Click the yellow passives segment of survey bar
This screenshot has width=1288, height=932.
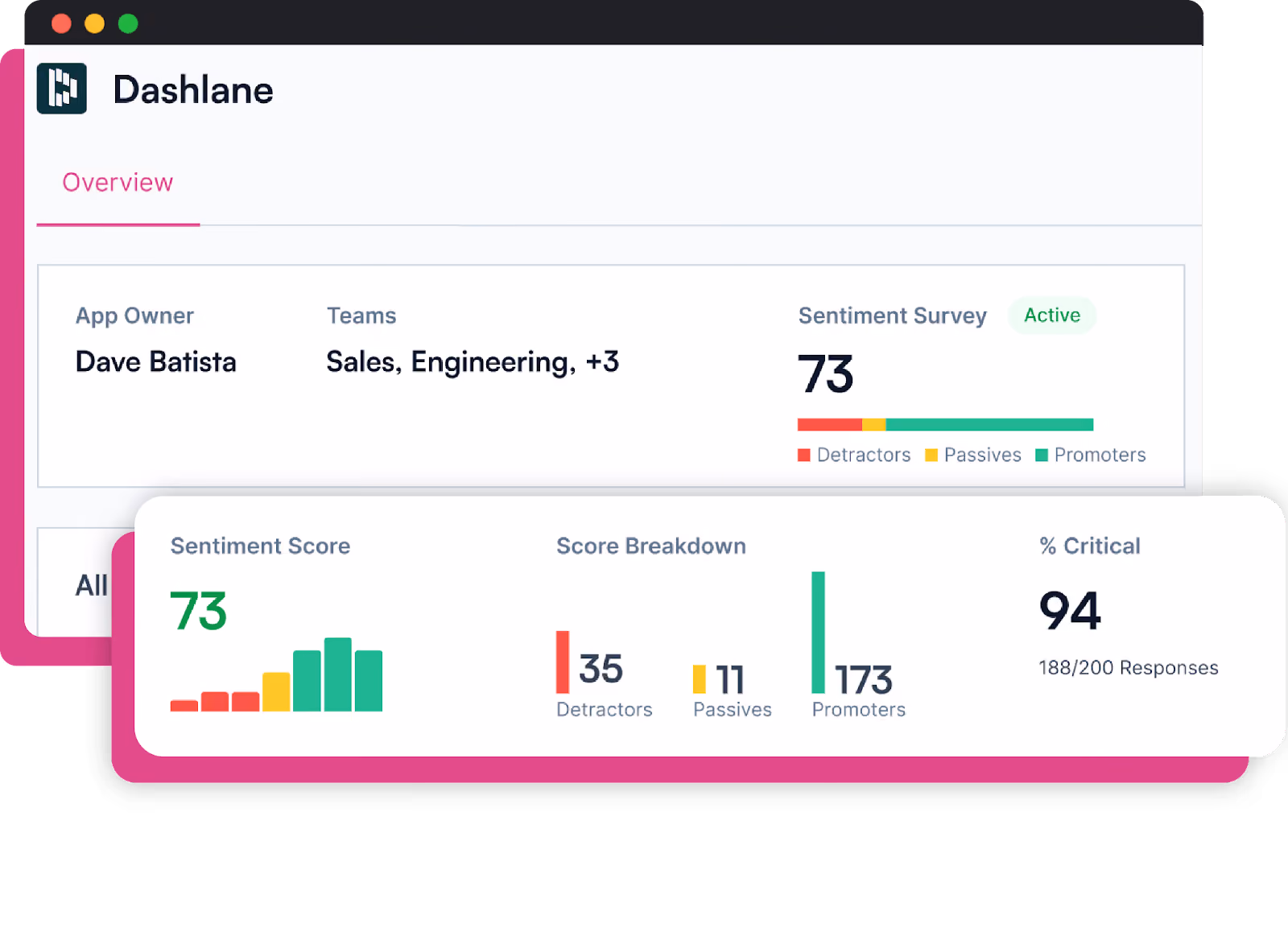(x=874, y=424)
